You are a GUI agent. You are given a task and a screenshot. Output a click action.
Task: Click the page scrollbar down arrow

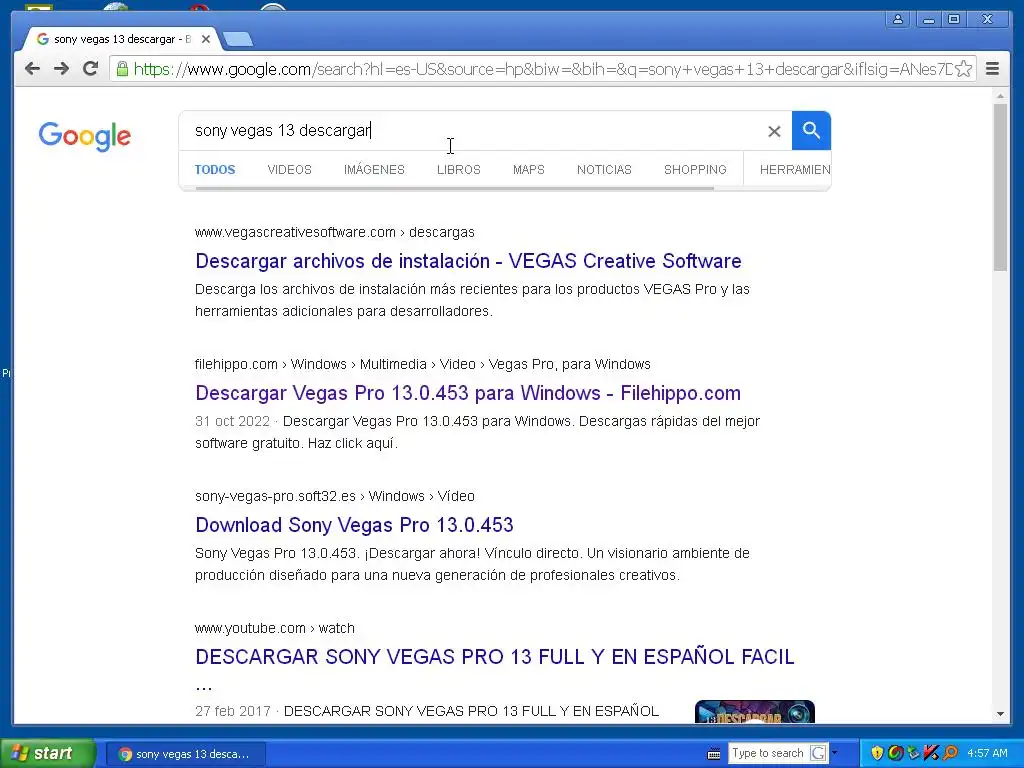(1000, 714)
